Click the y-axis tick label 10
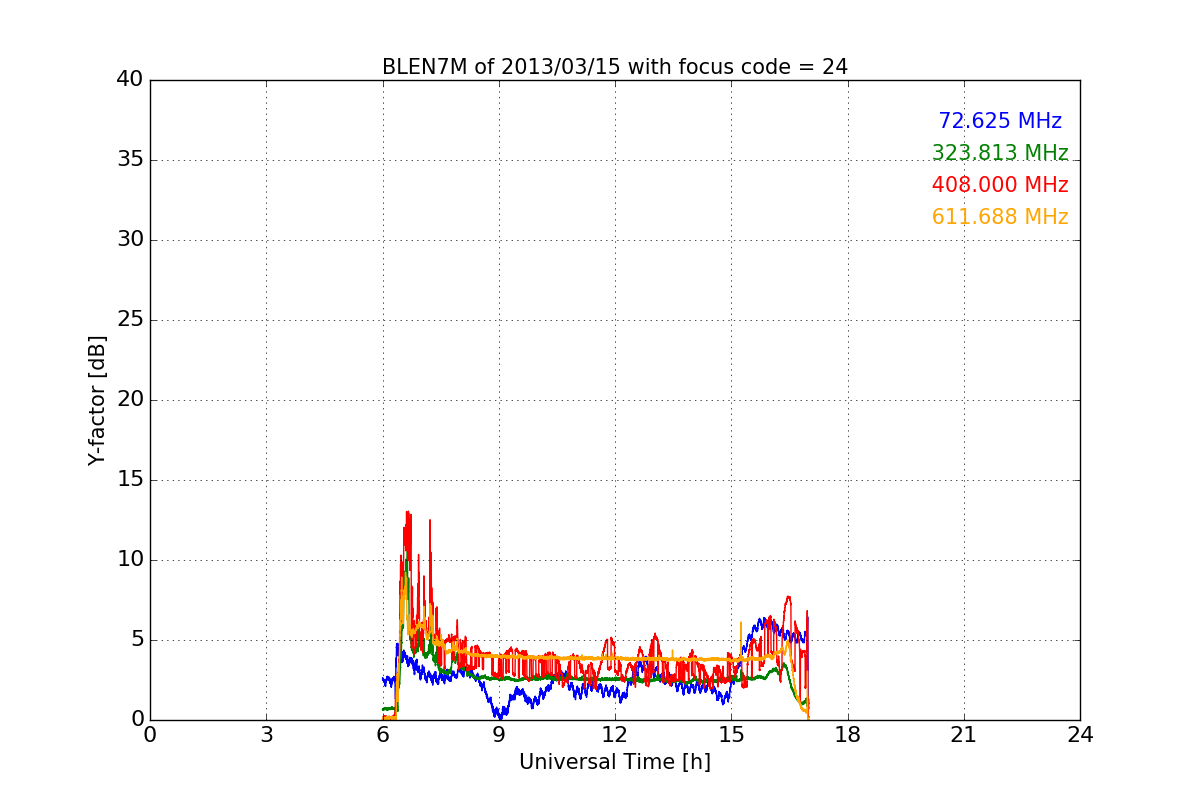Viewport: 1200px width, 800px height. click(x=130, y=560)
